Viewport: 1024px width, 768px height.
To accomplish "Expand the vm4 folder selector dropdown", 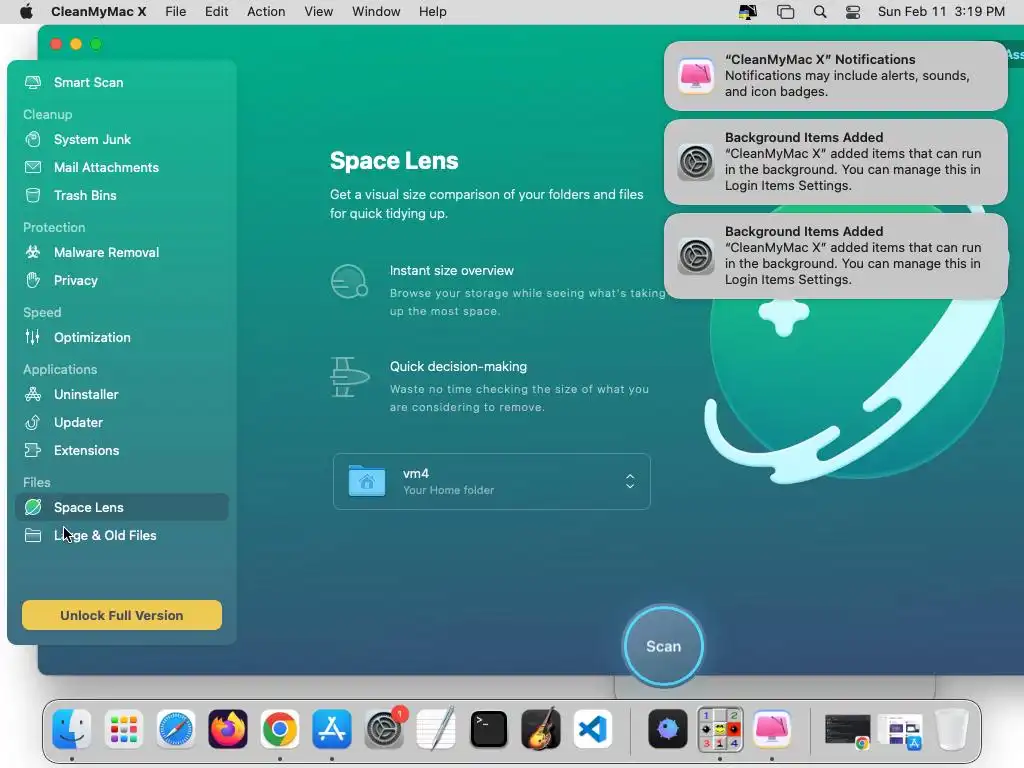I will (630, 481).
